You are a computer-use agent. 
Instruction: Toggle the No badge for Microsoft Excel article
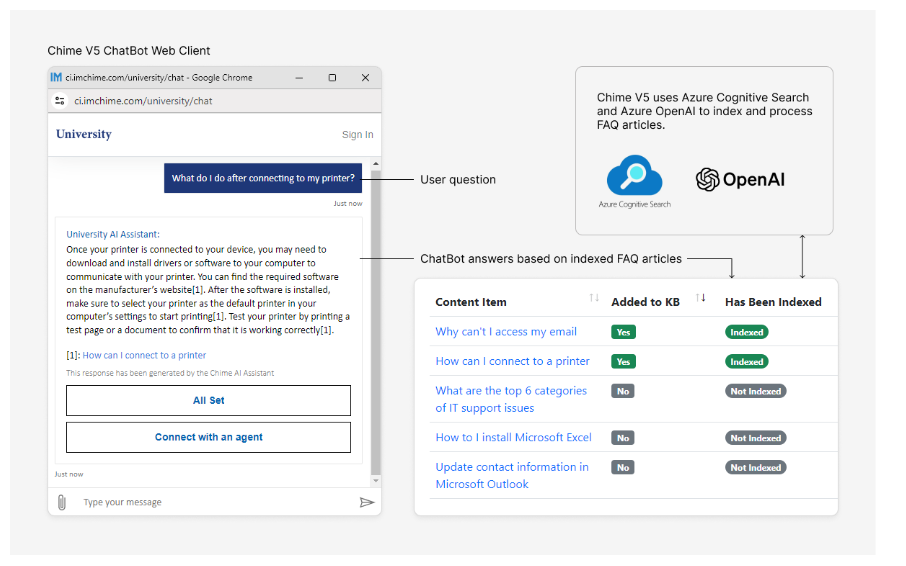(x=623, y=438)
